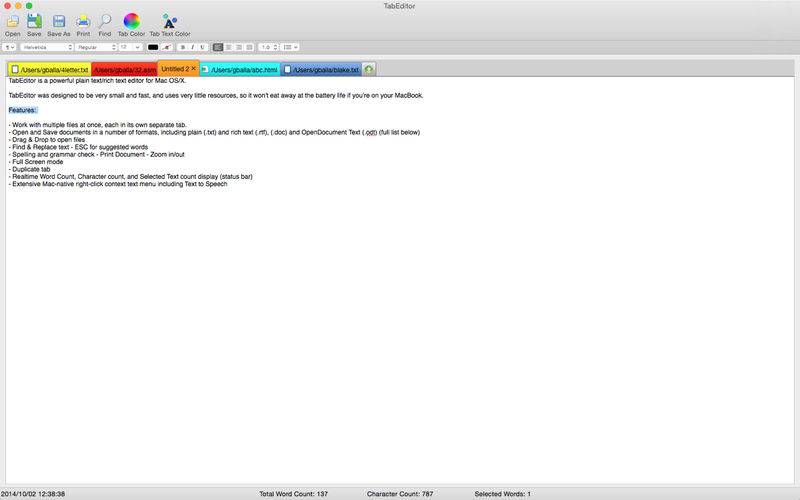Click the 'Find & Replace text' line

pyautogui.click(x=78, y=147)
